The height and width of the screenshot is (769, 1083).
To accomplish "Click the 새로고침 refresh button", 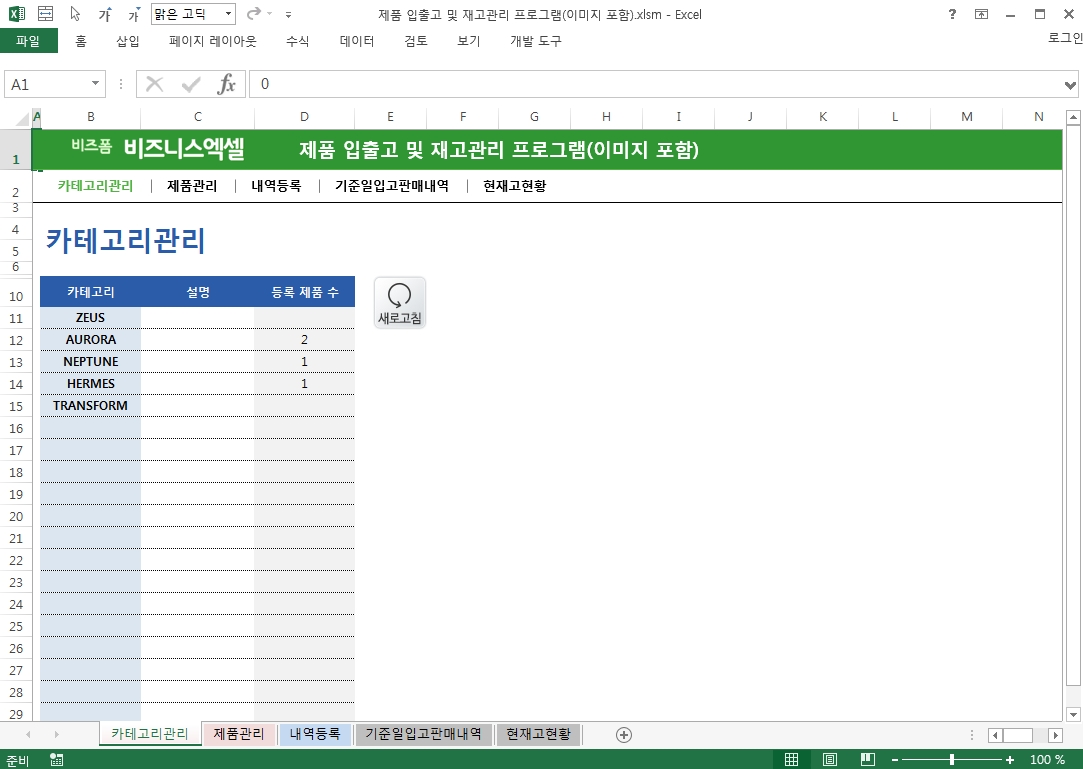I will coord(400,303).
